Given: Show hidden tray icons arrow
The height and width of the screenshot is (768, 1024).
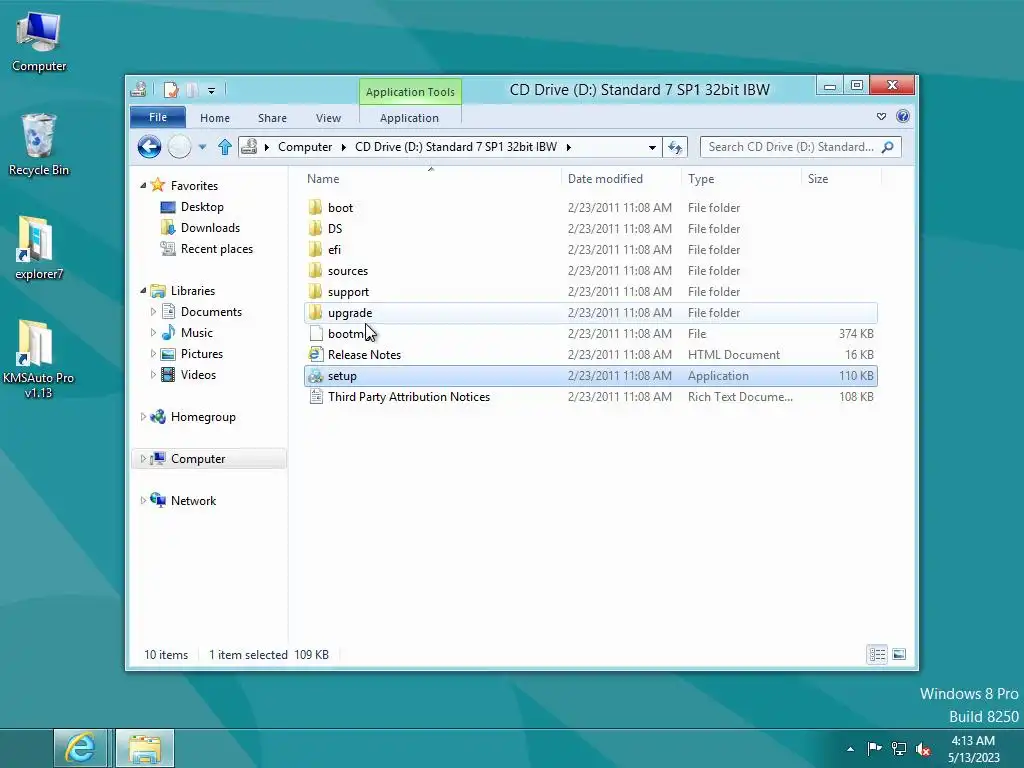Looking at the screenshot, I should 850,749.
